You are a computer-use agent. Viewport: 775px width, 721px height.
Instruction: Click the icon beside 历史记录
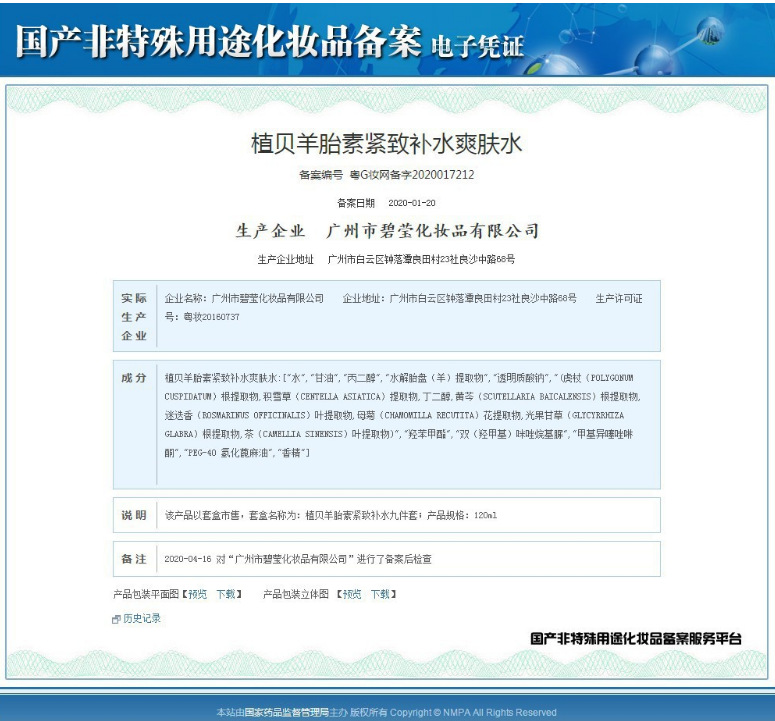[x=117, y=619]
